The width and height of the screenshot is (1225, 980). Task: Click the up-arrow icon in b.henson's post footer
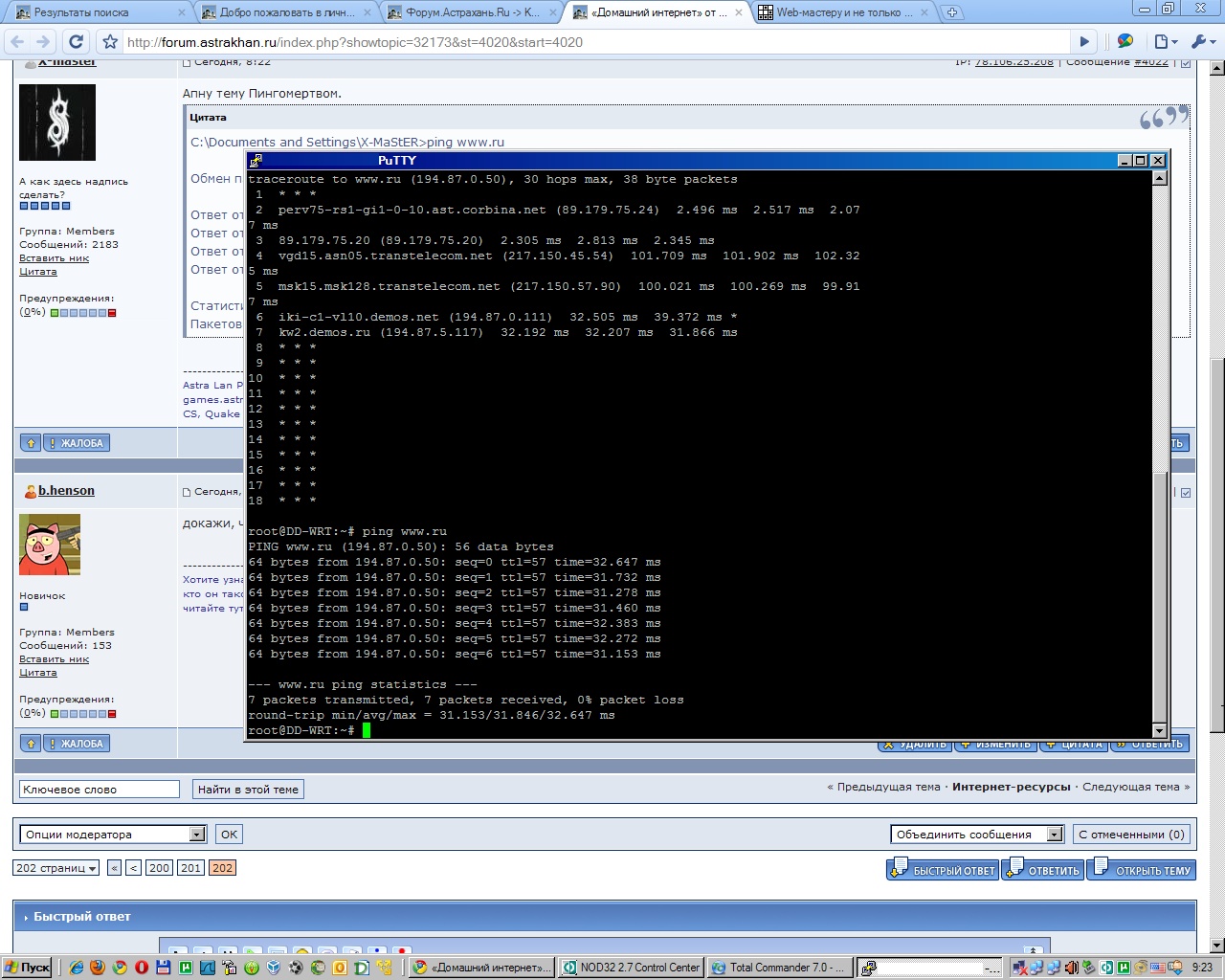click(x=31, y=744)
